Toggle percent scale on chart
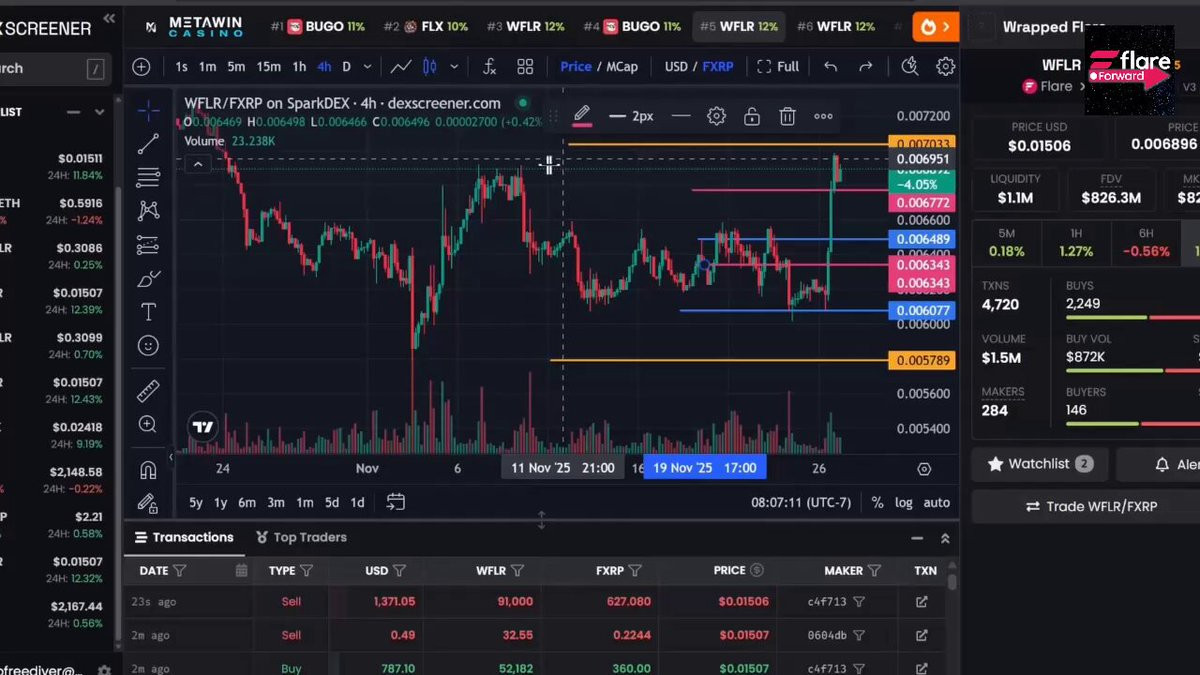The height and width of the screenshot is (675, 1200). (x=877, y=503)
